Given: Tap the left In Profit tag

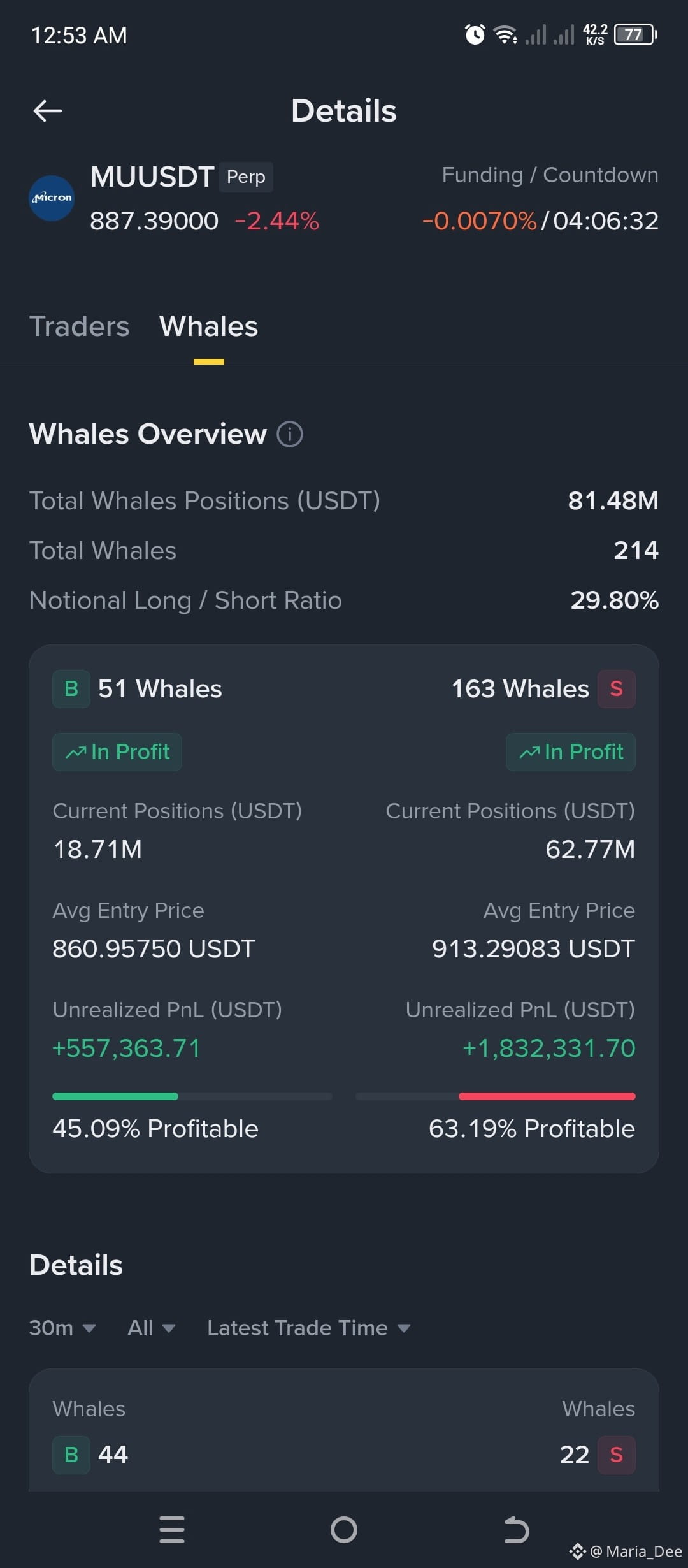Looking at the screenshot, I should point(117,752).
